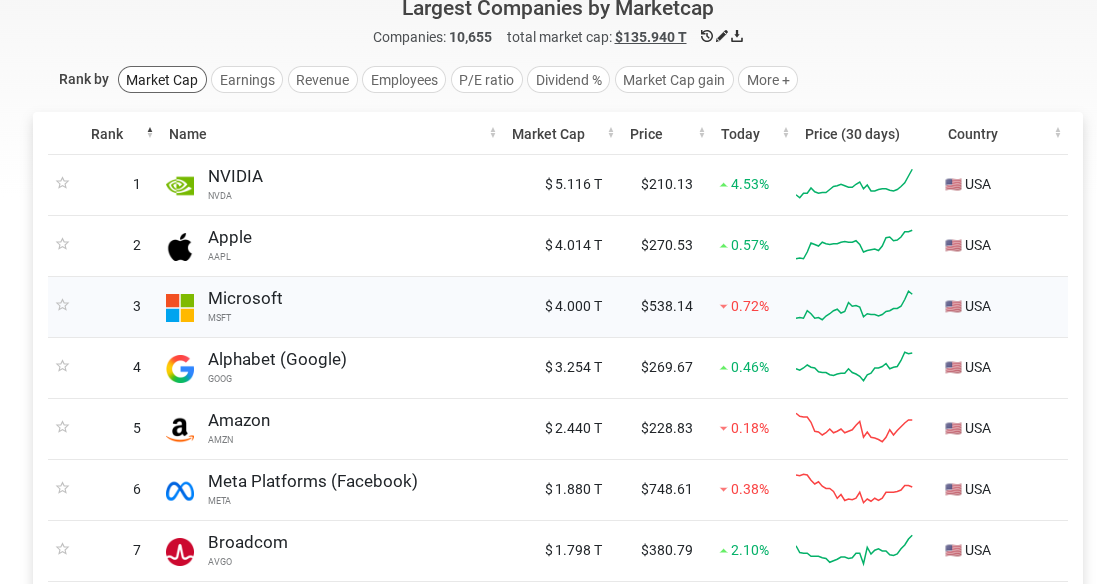The width and height of the screenshot is (1097, 584).
Task: Open the market cap history icon
Action: coord(706,36)
